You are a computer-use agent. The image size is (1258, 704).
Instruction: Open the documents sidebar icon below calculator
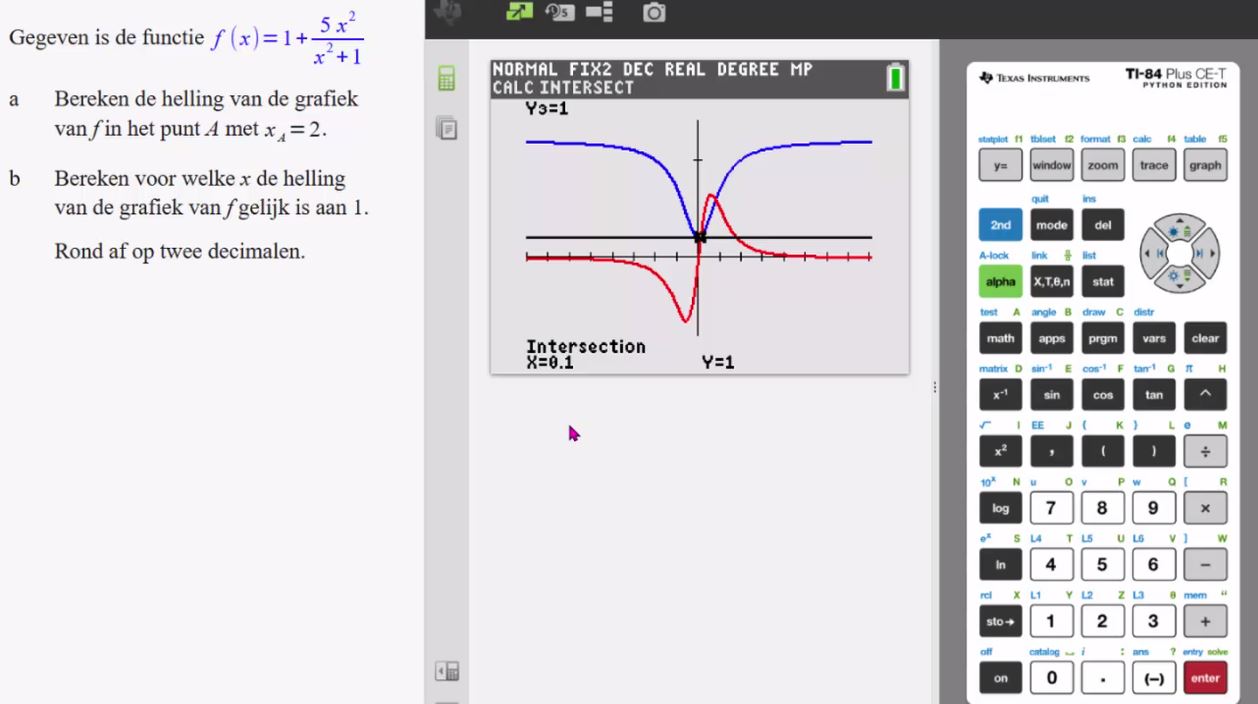tap(446, 127)
